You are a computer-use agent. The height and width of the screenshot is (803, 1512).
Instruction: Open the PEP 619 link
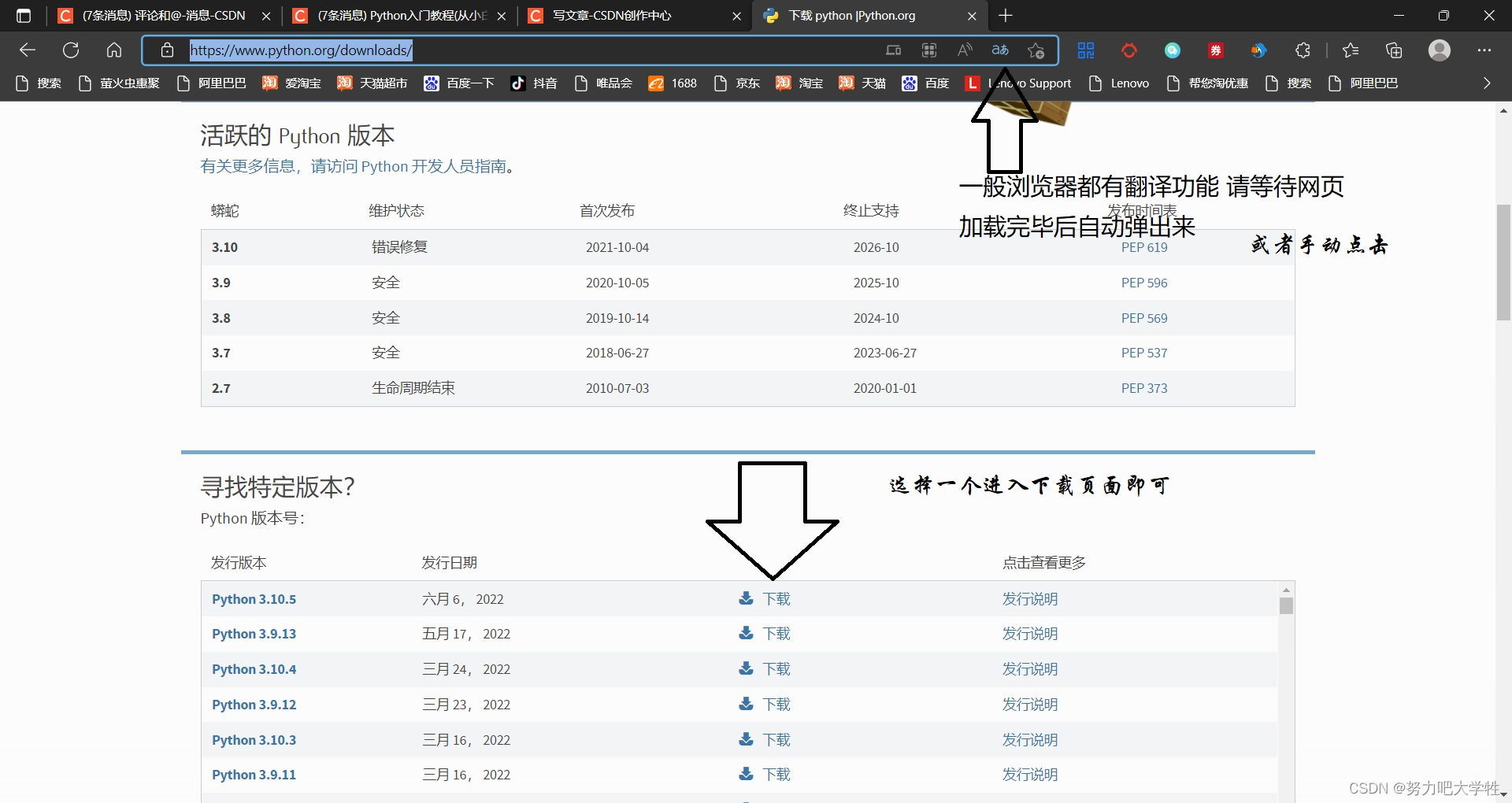point(1144,247)
